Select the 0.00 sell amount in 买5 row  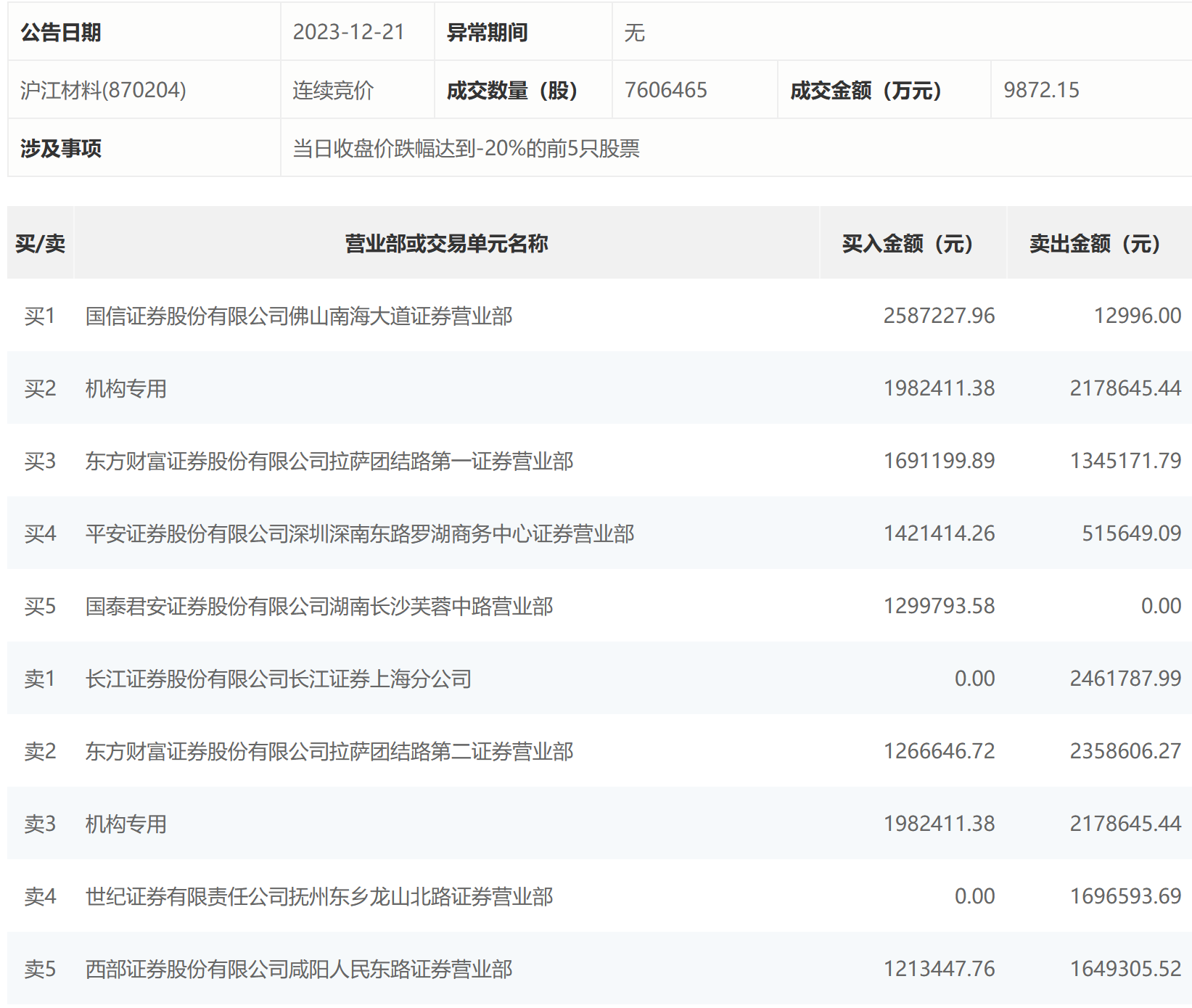(1162, 606)
